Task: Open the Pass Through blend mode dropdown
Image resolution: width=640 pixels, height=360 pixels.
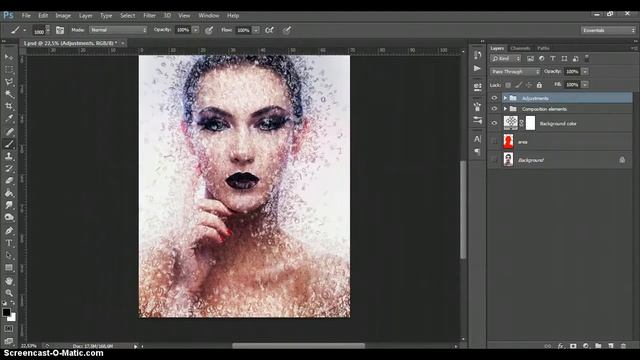Action: click(515, 71)
